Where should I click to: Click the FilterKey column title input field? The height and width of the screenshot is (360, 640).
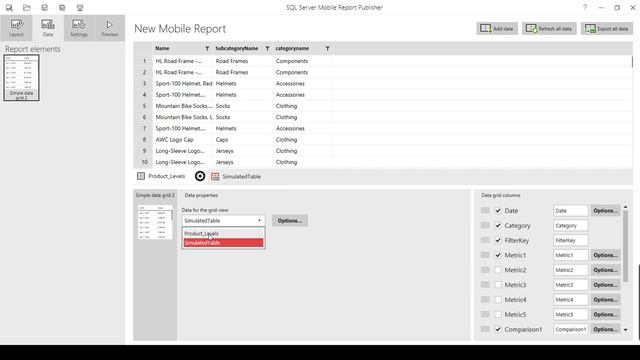pyautogui.click(x=571, y=240)
